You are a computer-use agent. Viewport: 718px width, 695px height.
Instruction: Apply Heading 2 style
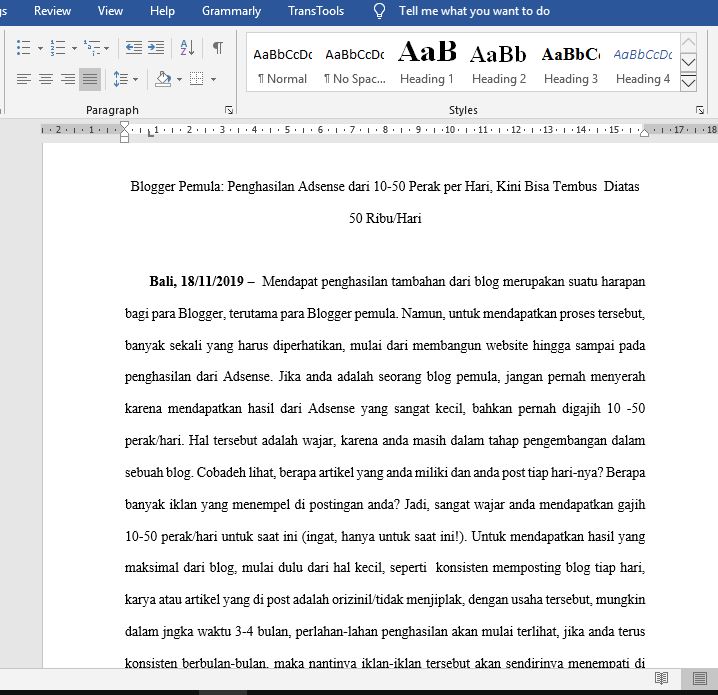499,64
